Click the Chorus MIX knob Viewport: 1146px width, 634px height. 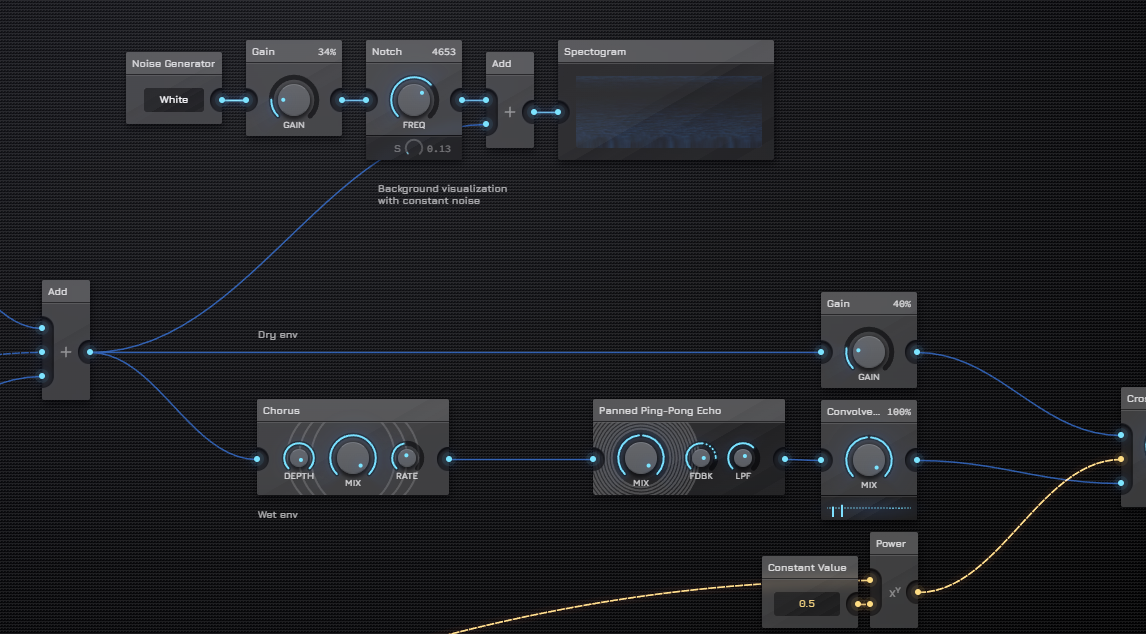(x=352, y=456)
